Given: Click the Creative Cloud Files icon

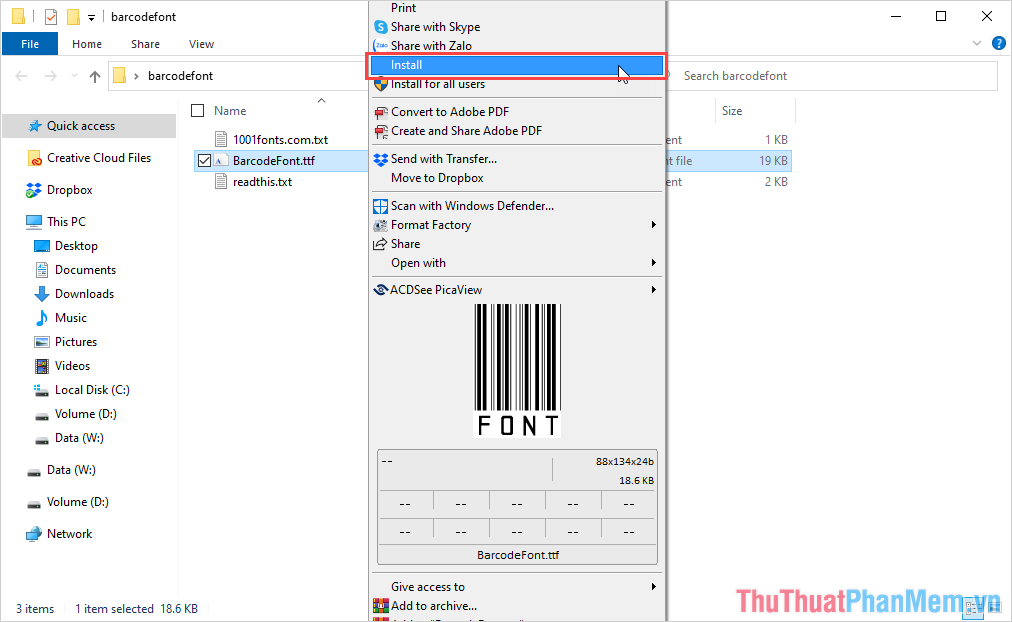Looking at the screenshot, I should pyautogui.click(x=34, y=158).
